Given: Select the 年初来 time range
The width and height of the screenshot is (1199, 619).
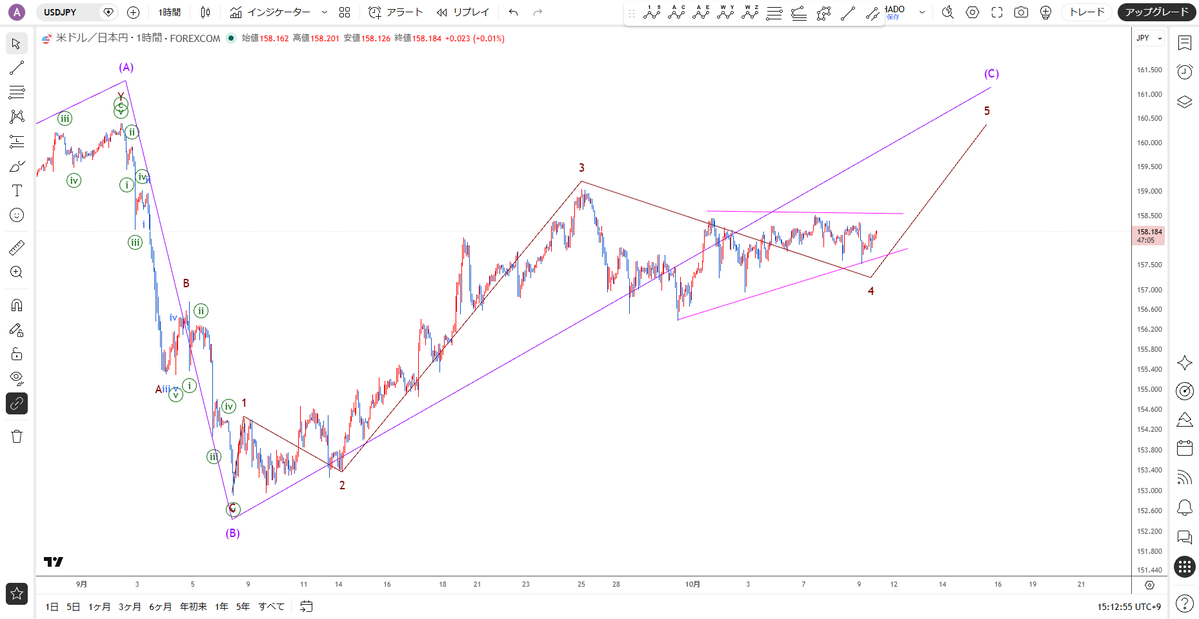Looking at the screenshot, I should point(193,607).
